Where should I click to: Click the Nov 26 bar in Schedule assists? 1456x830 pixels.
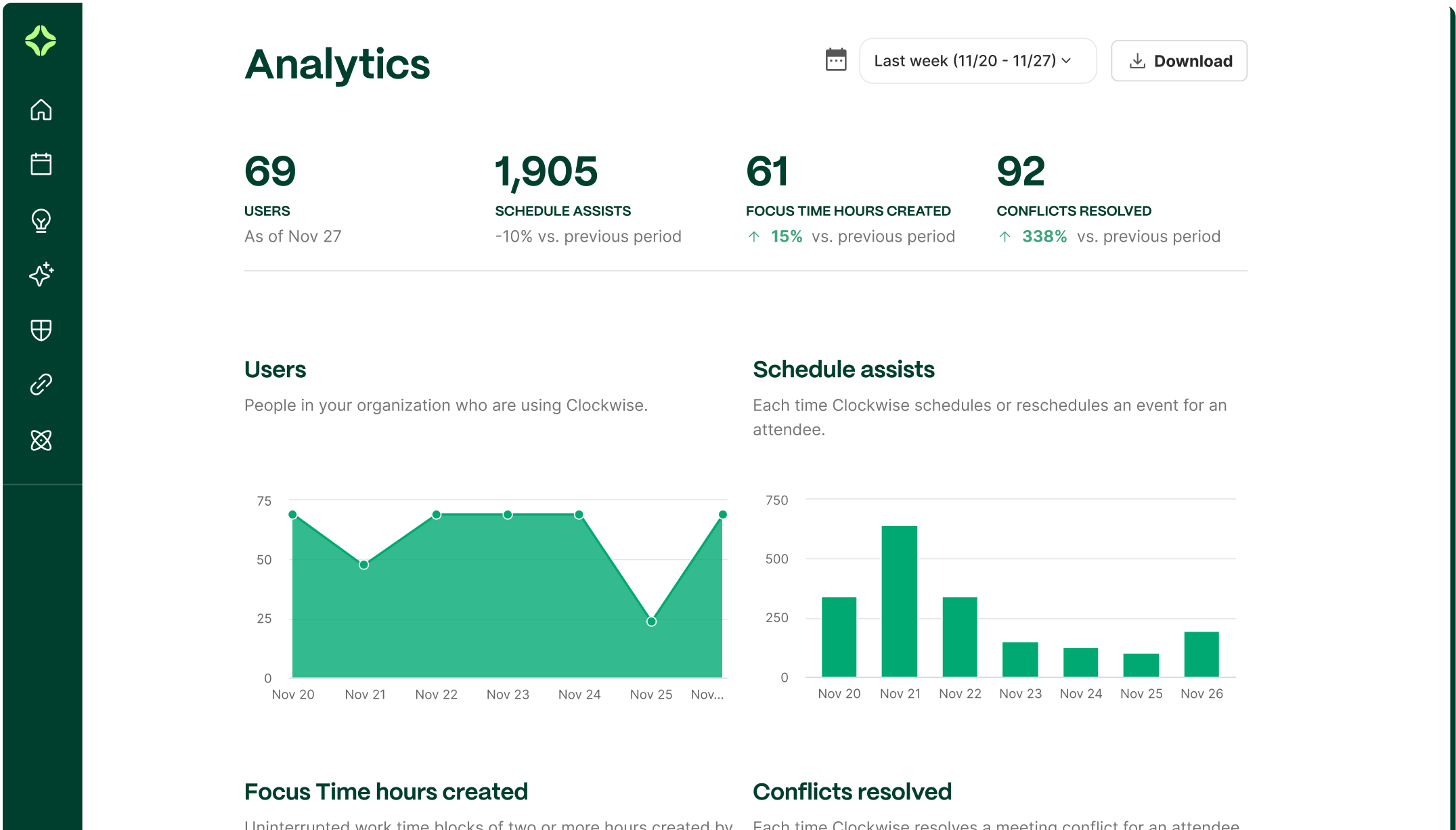[x=1201, y=654]
